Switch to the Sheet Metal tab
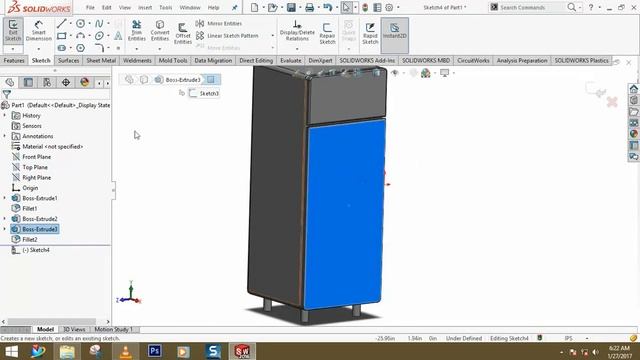This screenshot has width=640, height=360. (x=101, y=60)
